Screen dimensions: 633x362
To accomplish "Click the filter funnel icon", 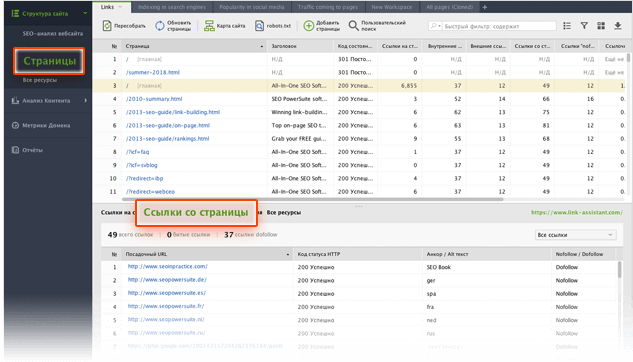I will point(584,26).
